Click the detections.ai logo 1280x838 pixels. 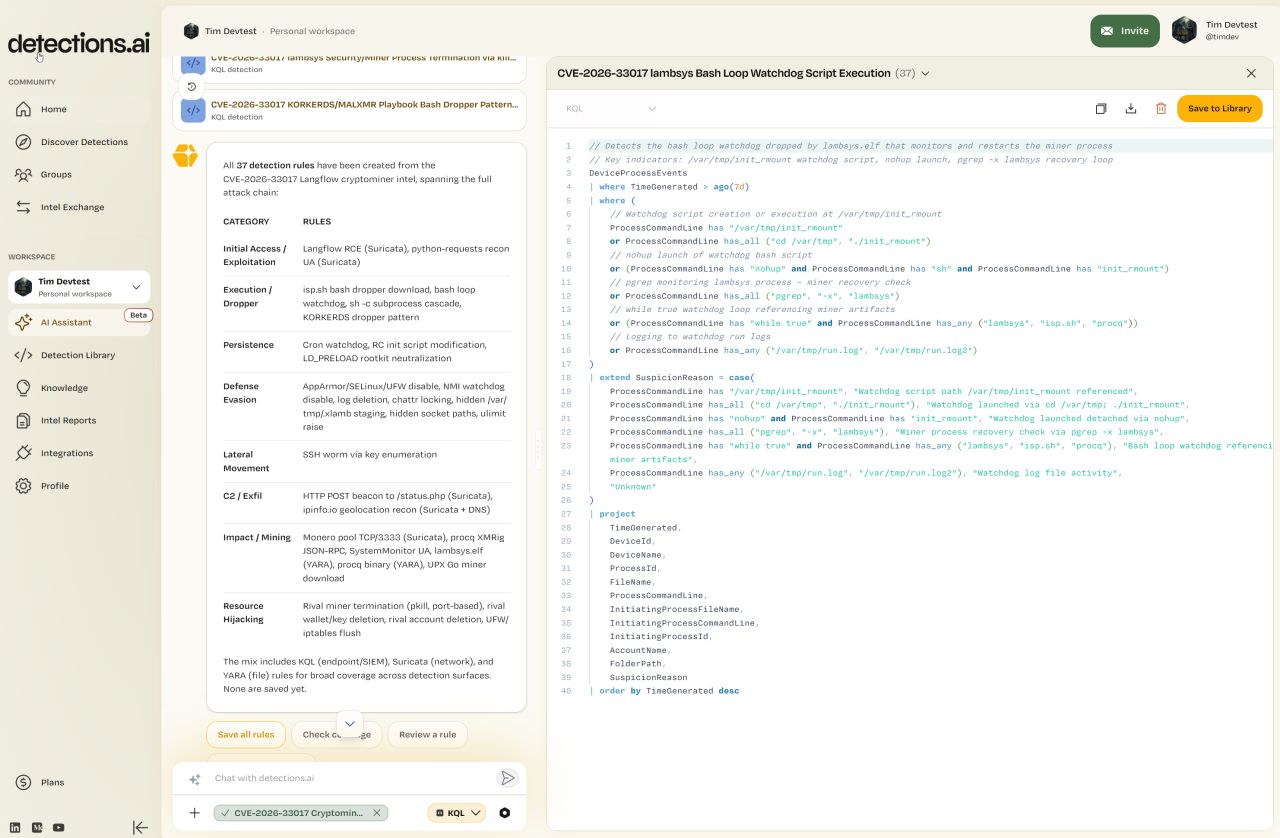[79, 43]
